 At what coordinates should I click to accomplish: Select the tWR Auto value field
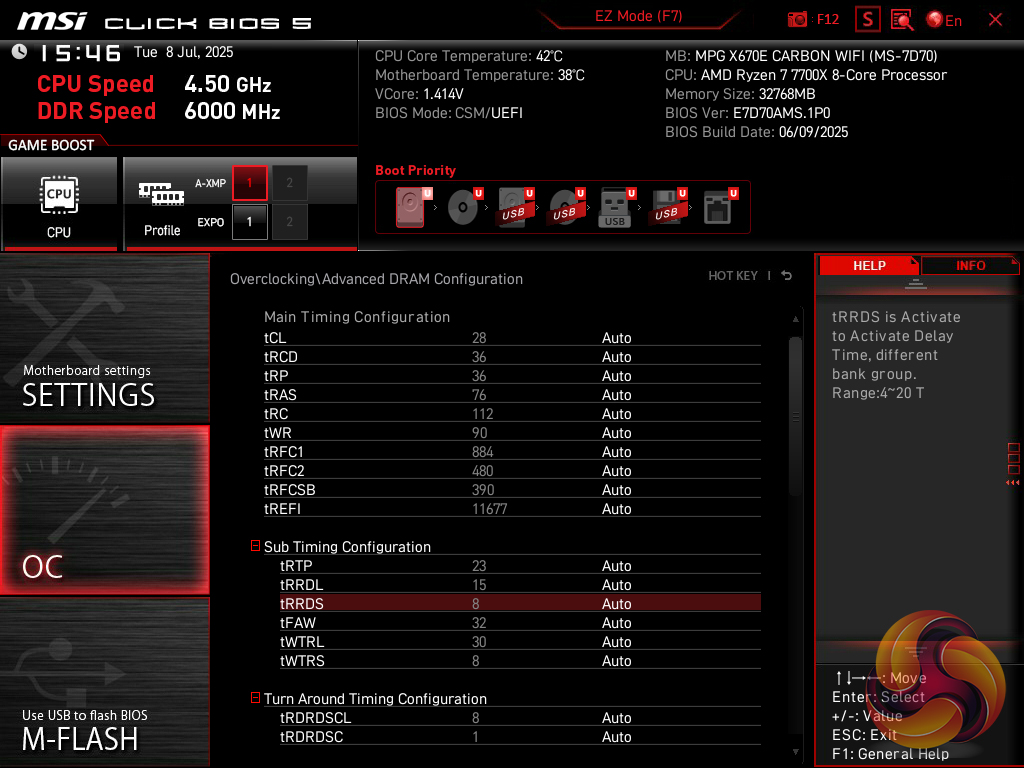click(616, 432)
